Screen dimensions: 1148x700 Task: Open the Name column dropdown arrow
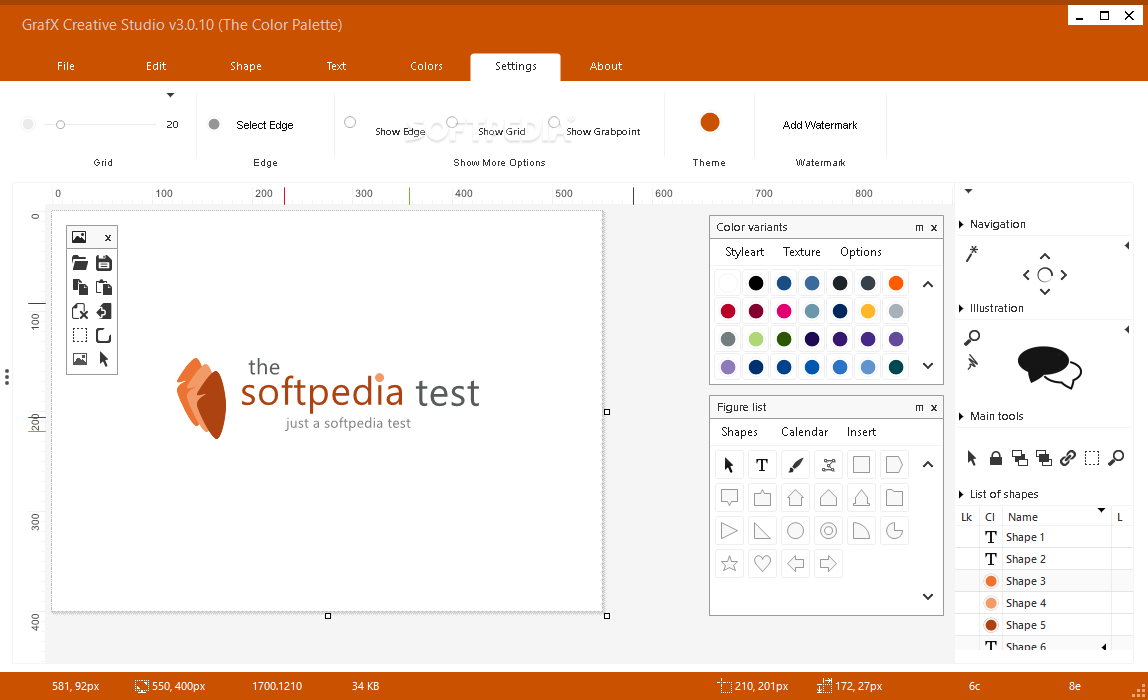1101,510
